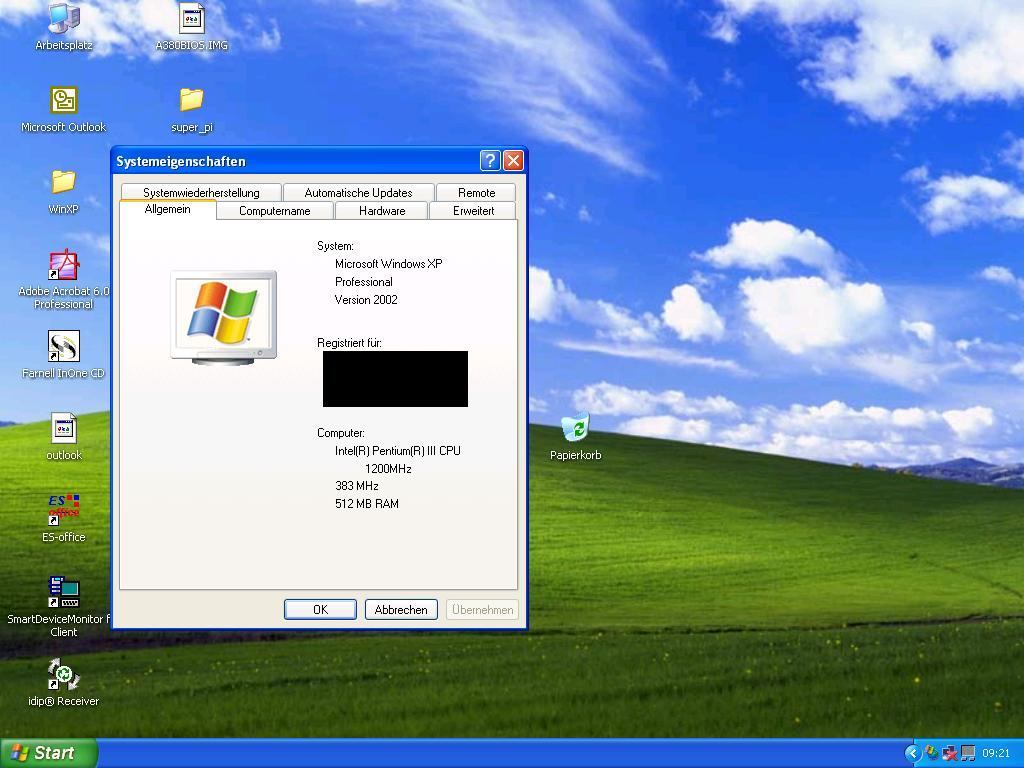Click the 'Registriert für:' label
Screen dimensions: 1024x768
click(349, 343)
